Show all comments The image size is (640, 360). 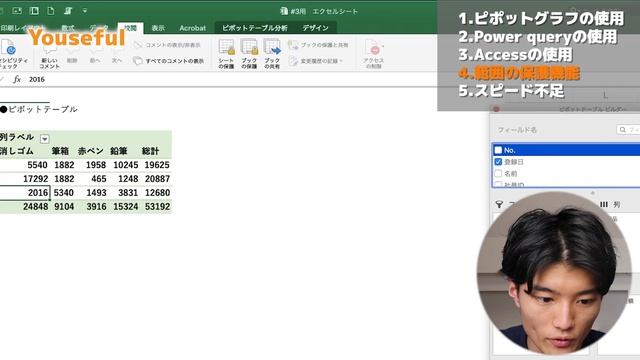coord(169,61)
